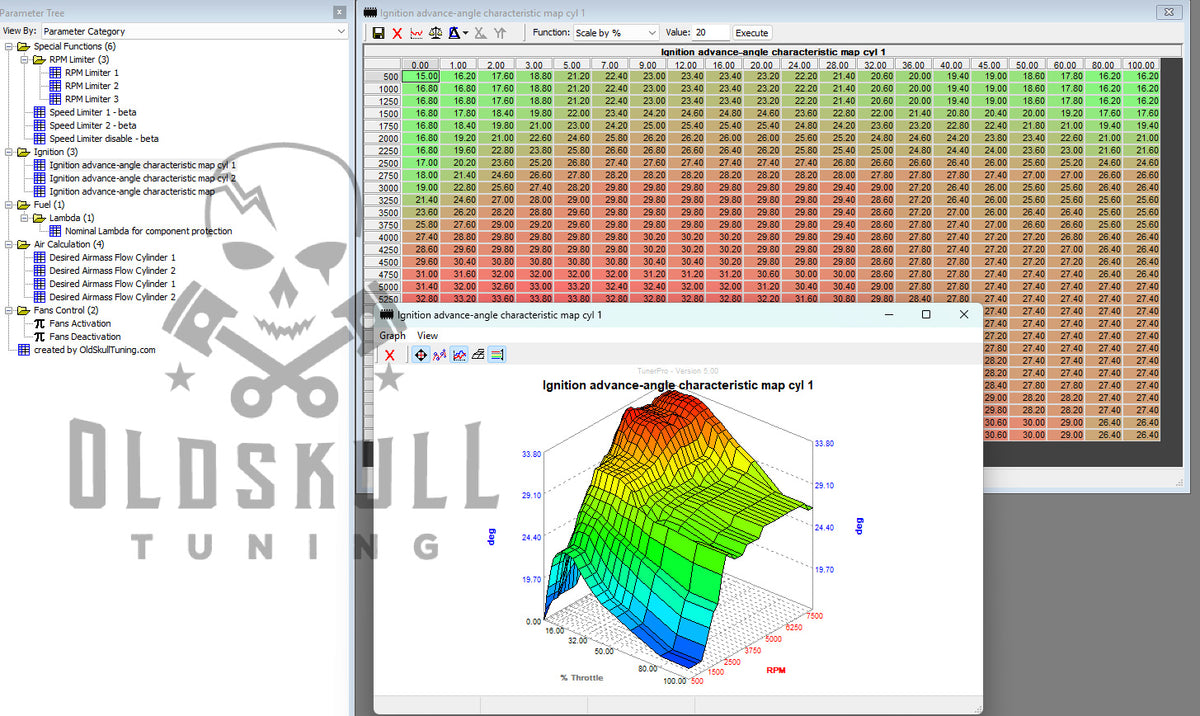
Task: Toggle the highlighted line chart icon in graph toolbar
Action: click(x=459, y=355)
